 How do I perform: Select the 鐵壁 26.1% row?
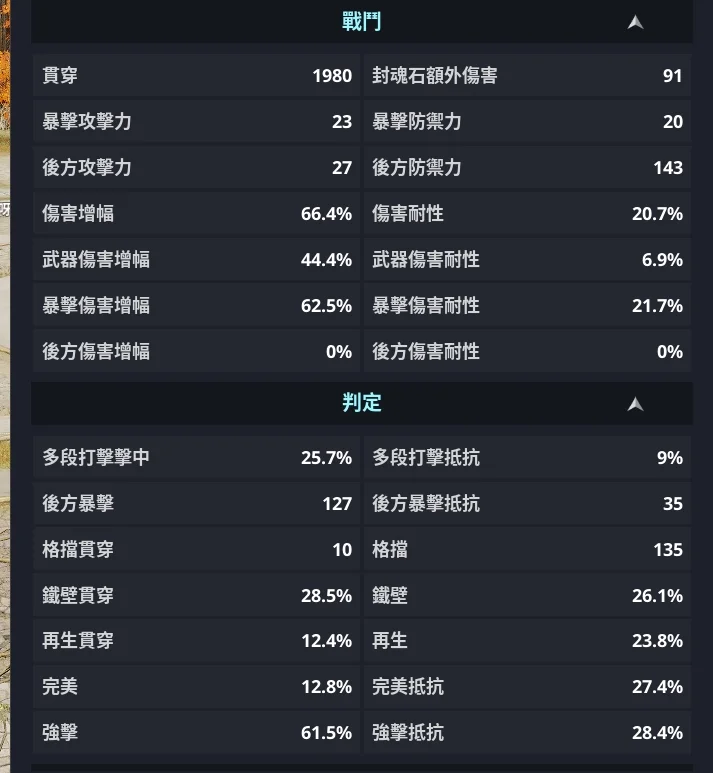pos(527,596)
